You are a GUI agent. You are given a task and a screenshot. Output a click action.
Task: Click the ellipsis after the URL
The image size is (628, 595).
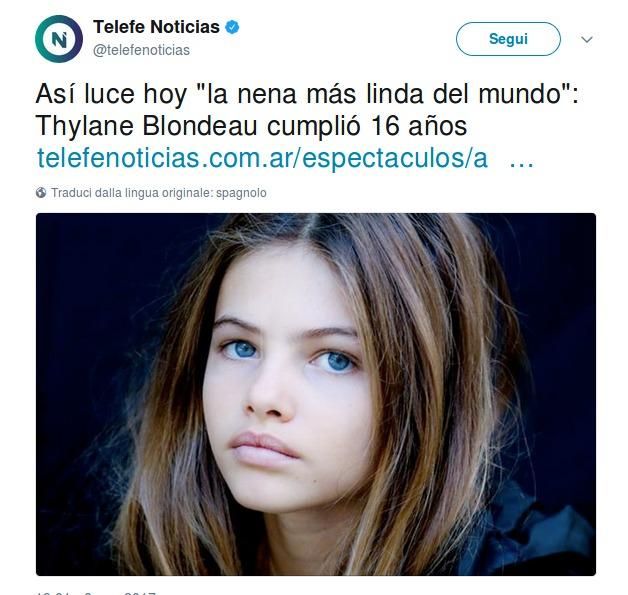click(x=521, y=162)
